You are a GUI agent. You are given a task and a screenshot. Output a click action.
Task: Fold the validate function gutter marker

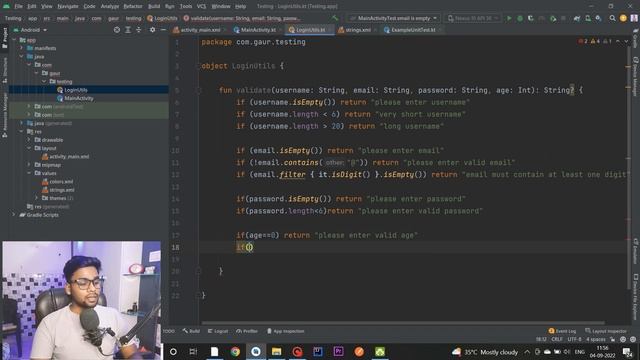click(x=198, y=90)
